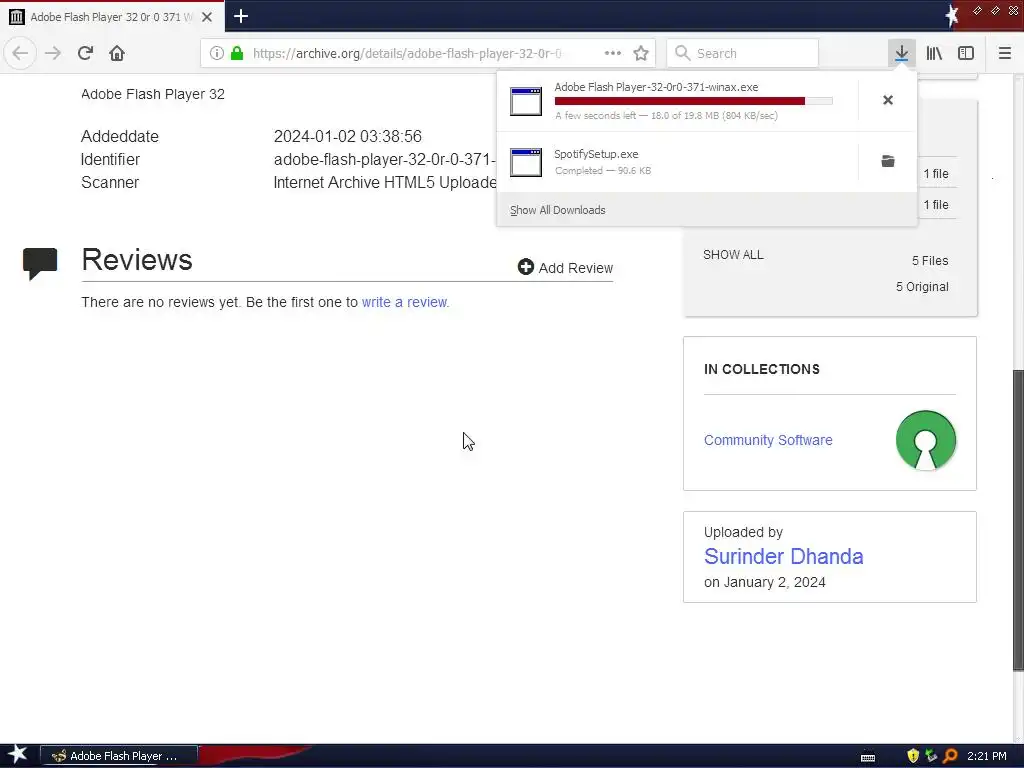Open the page actions three-dot menu
Viewport: 1024px width, 768px height.
coord(613,53)
